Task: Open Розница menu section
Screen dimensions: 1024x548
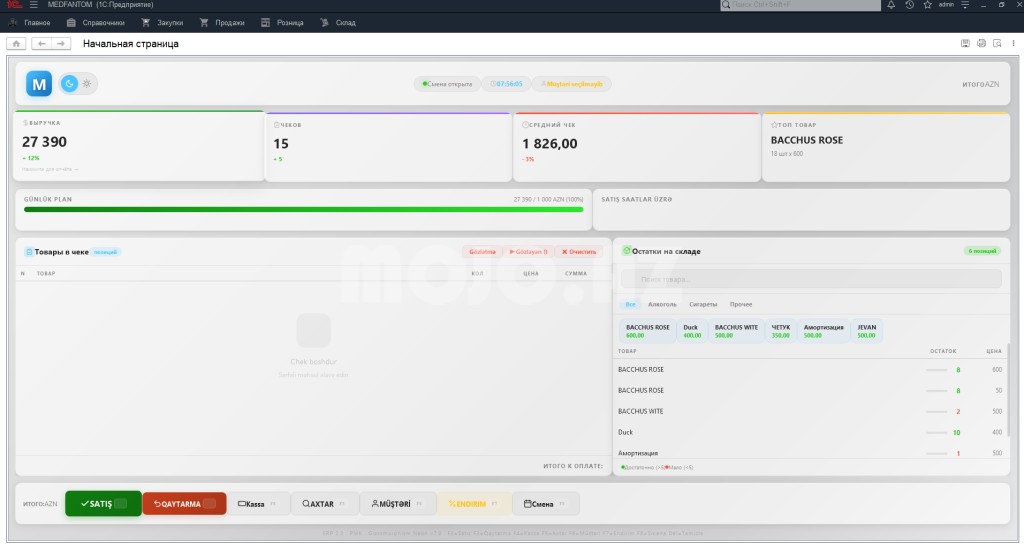Action: (x=282, y=23)
